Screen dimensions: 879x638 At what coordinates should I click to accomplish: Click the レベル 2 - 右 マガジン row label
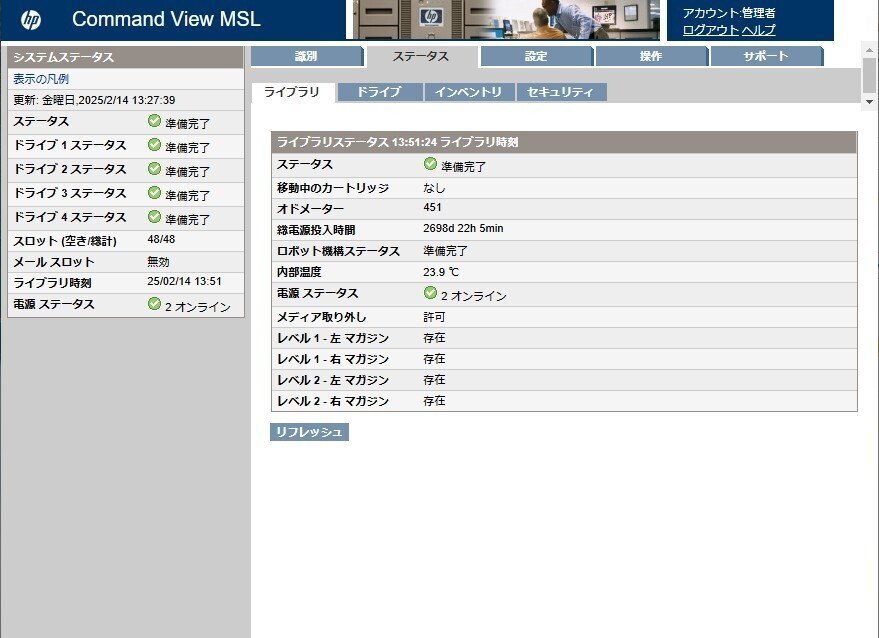tap(333, 401)
